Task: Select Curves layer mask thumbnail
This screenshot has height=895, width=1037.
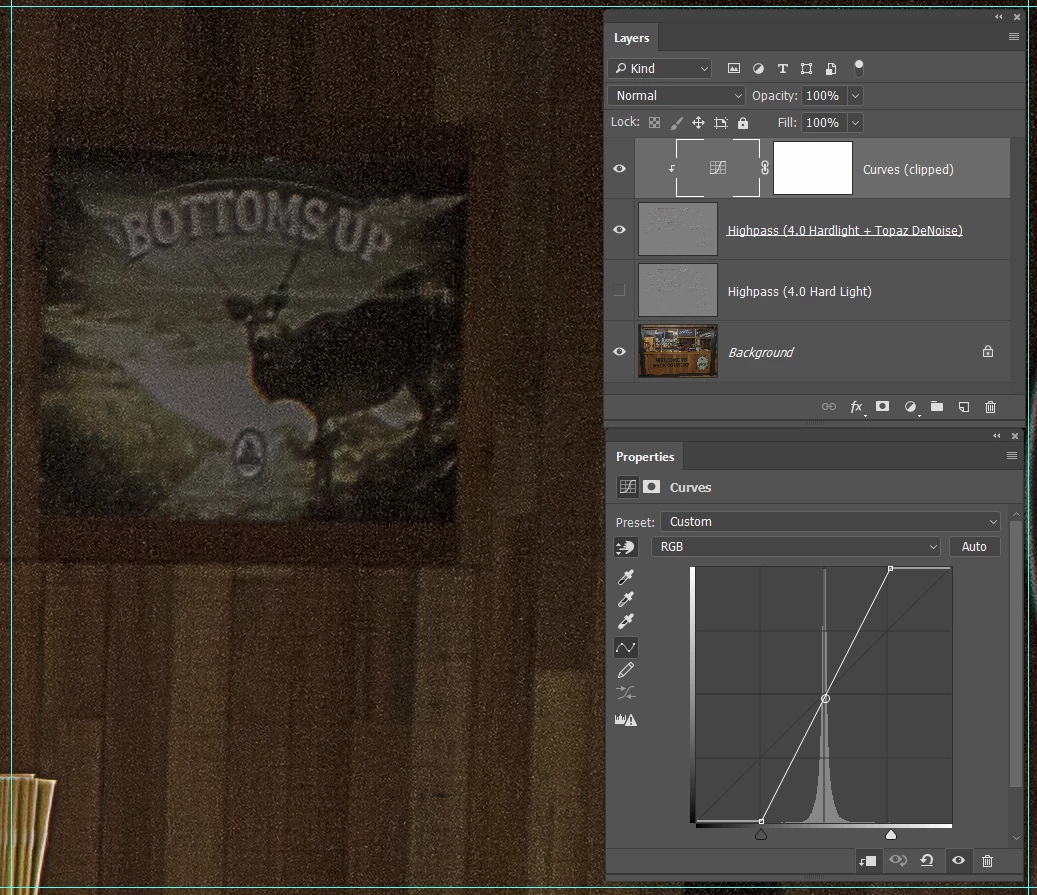Action: [x=813, y=168]
